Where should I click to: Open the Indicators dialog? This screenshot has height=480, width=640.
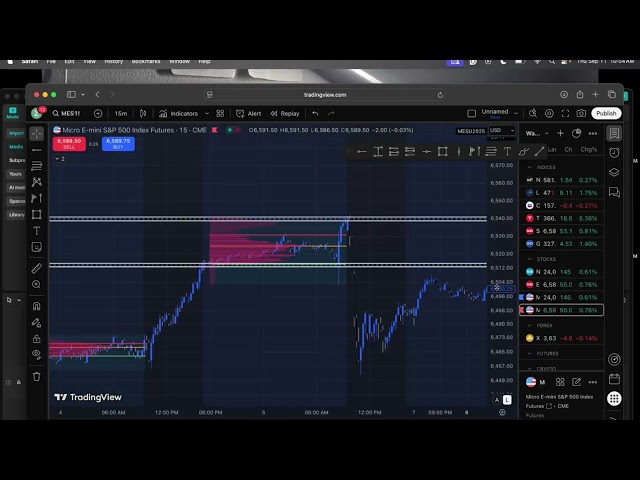[x=179, y=113]
